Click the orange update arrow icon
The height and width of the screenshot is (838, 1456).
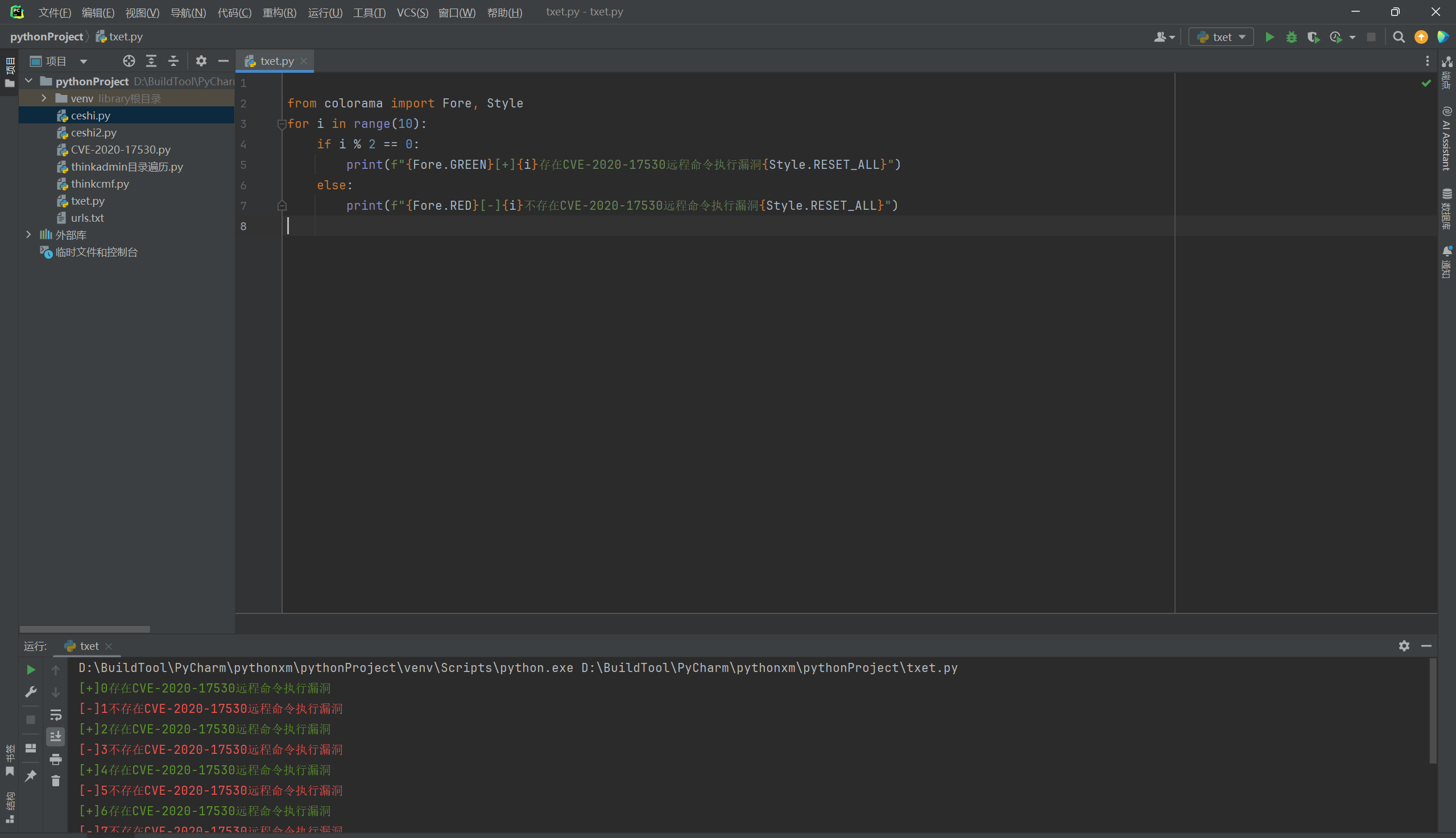coord(1421,38)
